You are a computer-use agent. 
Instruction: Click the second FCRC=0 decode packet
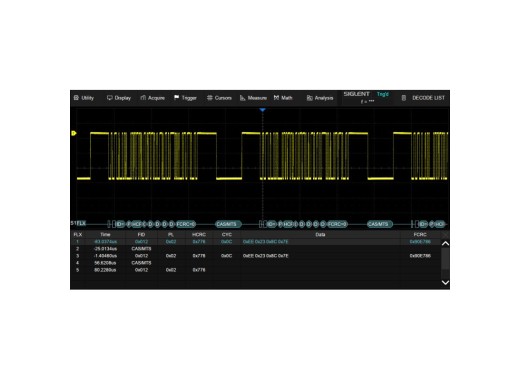coord(337,224)
